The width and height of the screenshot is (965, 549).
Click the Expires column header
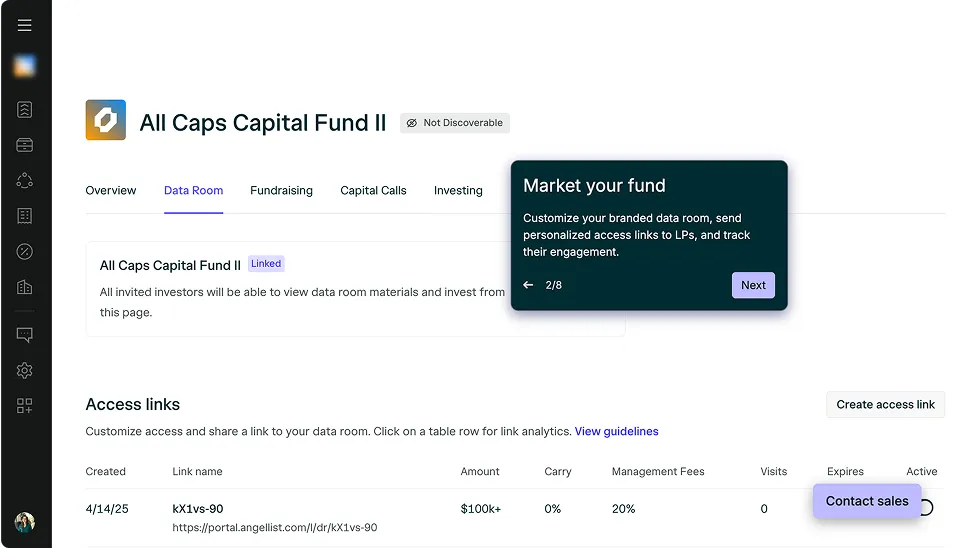point(845,471)
